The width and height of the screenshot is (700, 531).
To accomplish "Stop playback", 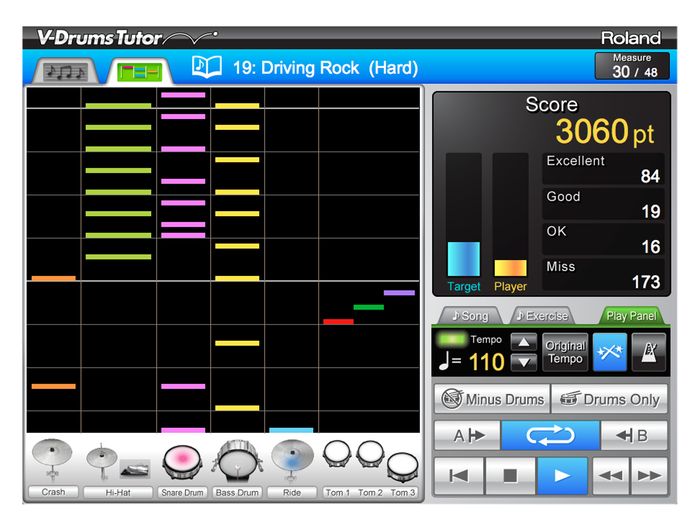I will pyautogui.click(x=510, y=476).
